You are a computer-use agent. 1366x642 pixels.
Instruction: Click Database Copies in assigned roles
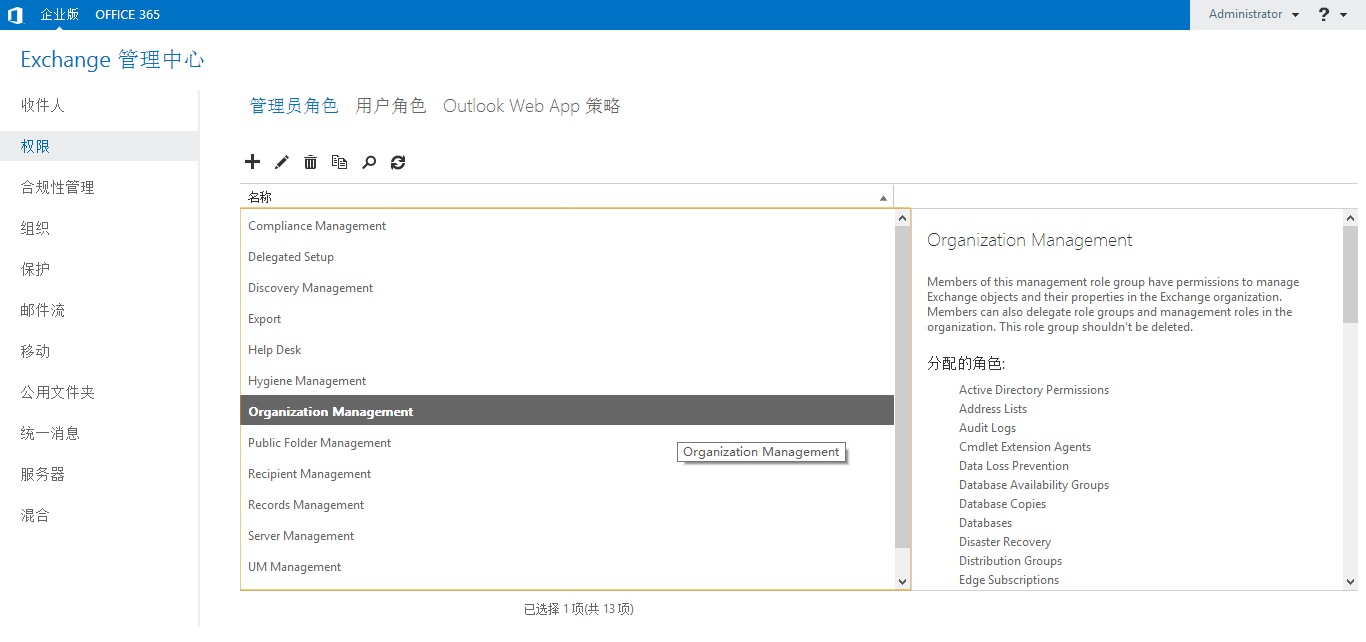point(1002,504)
